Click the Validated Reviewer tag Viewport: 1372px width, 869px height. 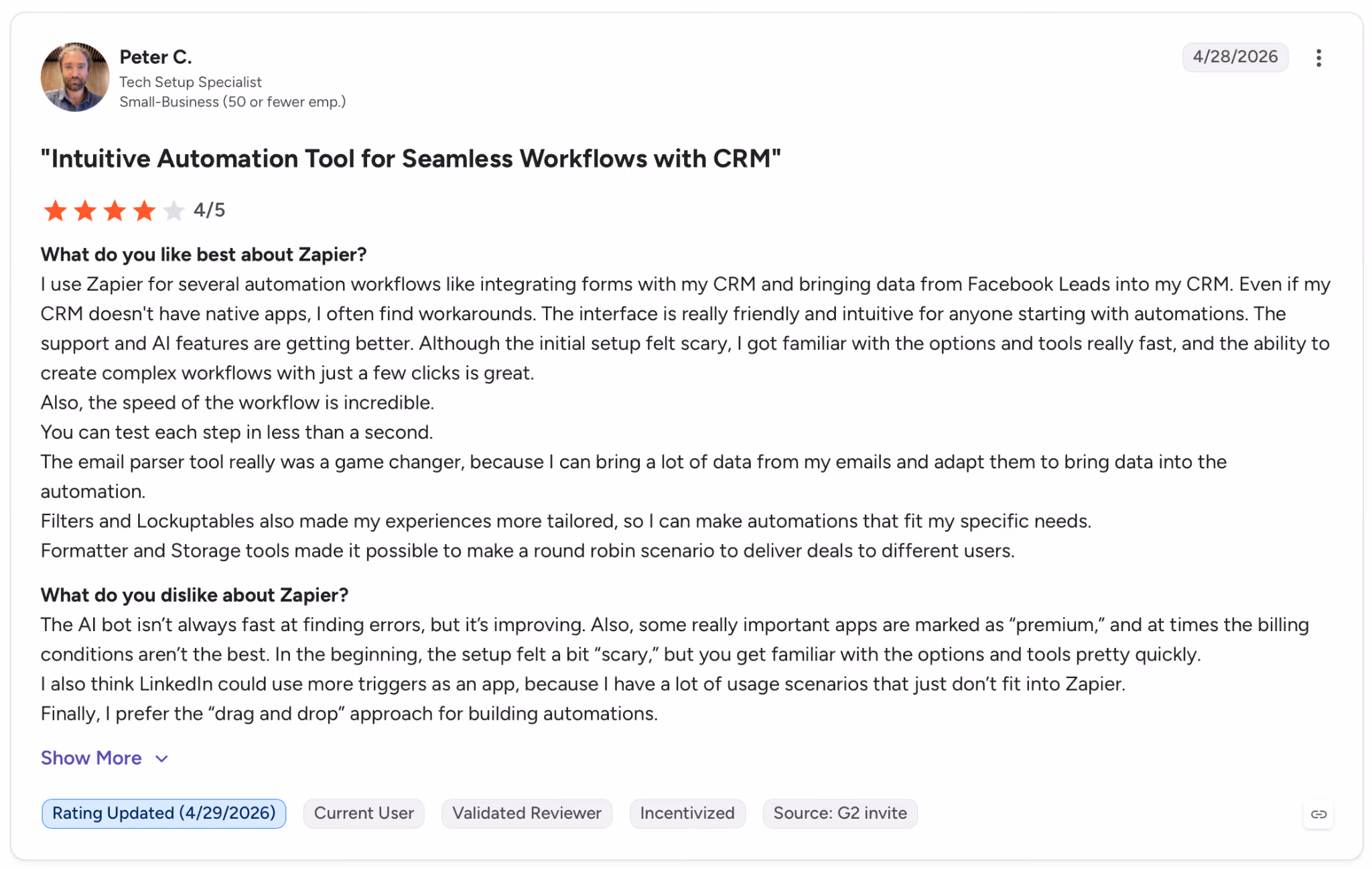tap(527, 813)
